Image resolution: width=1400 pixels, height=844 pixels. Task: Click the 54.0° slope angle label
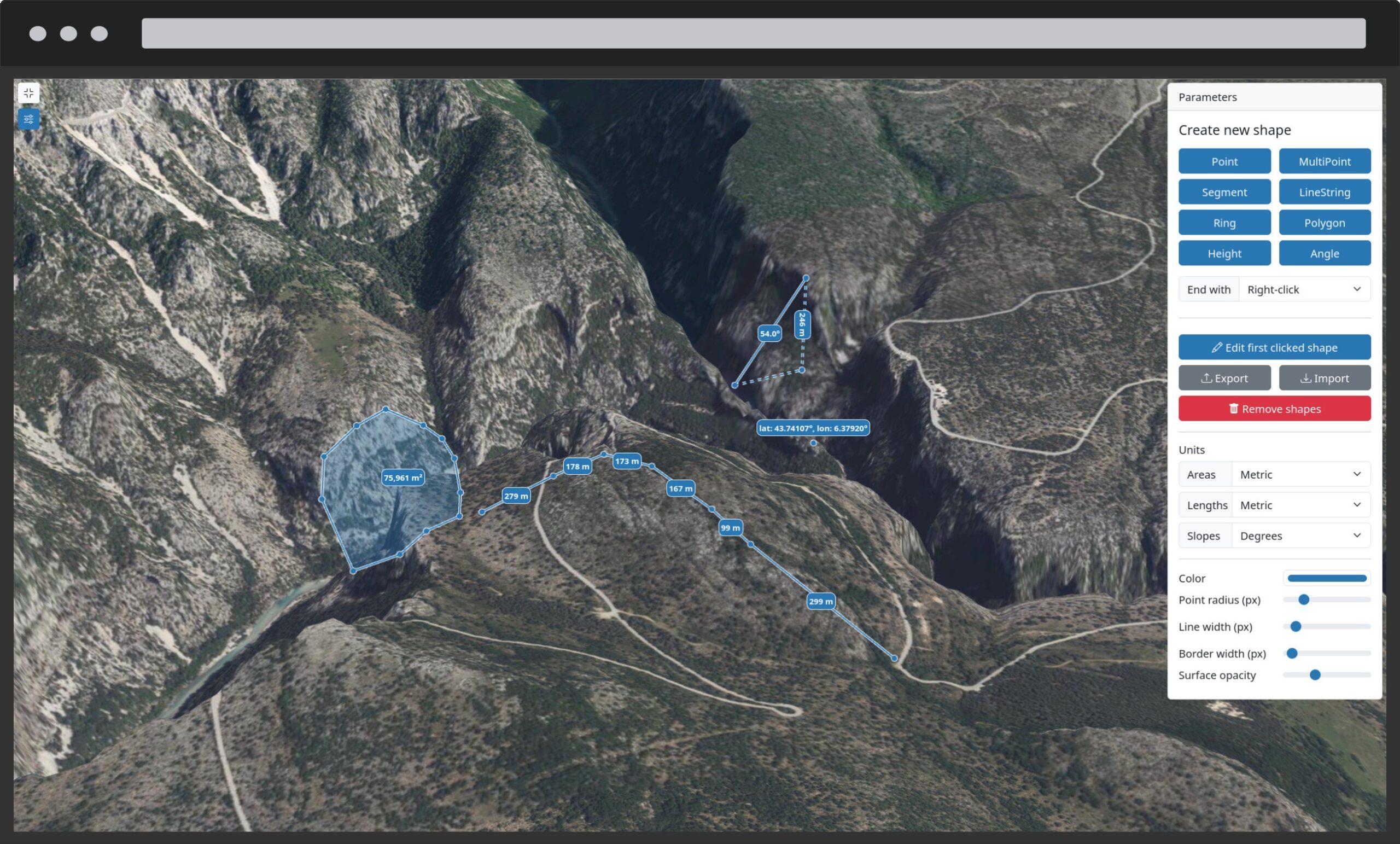769,334
